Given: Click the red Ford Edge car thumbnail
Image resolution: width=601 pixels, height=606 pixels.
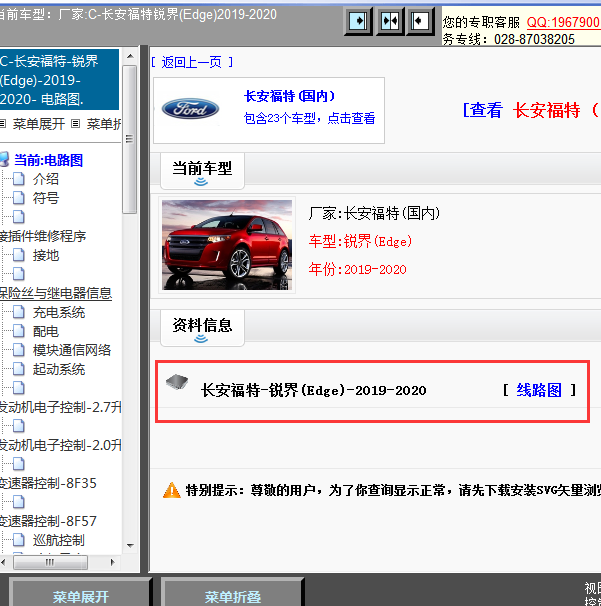Looking at the screenshot, I should pos(227,245).
